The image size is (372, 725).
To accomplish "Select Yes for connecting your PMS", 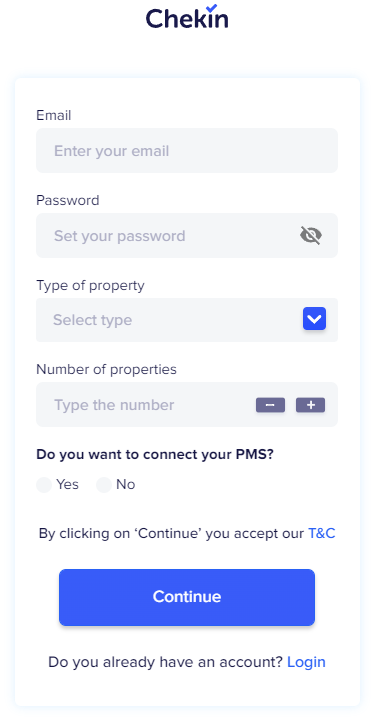I will click(x=44, y=485).
